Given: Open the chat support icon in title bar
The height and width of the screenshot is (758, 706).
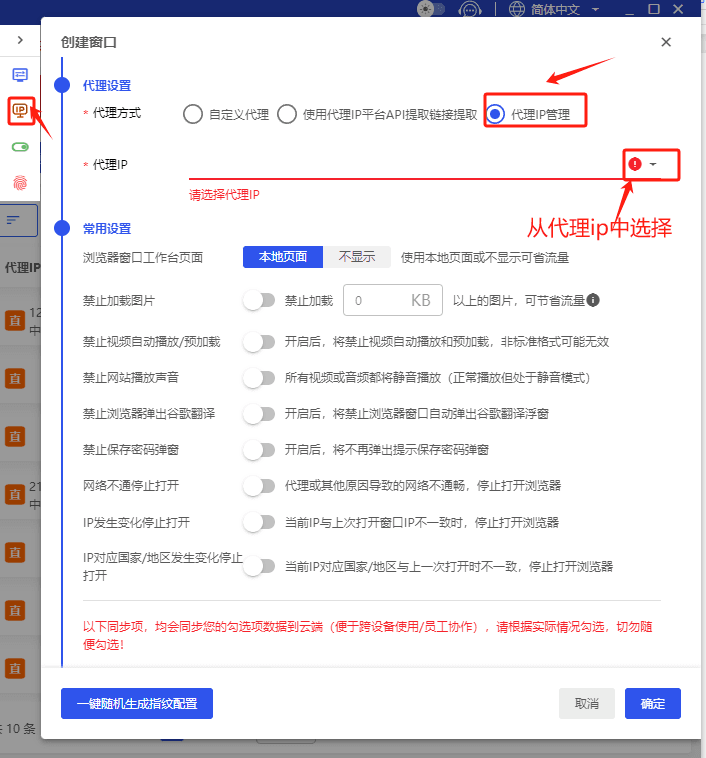Looking at the screenshot, I should [469, 9].
